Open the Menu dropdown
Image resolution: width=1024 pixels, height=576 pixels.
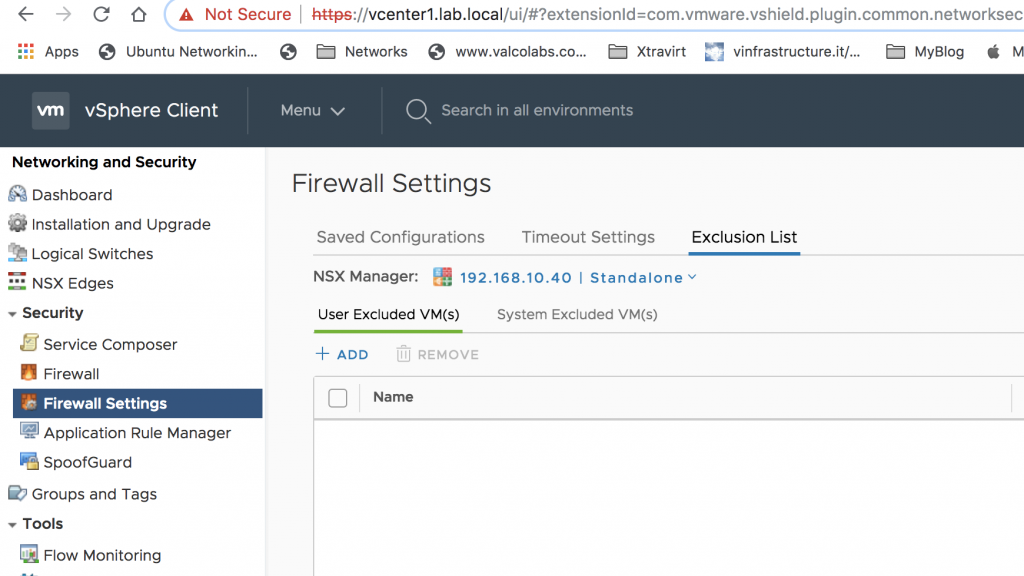313,110
